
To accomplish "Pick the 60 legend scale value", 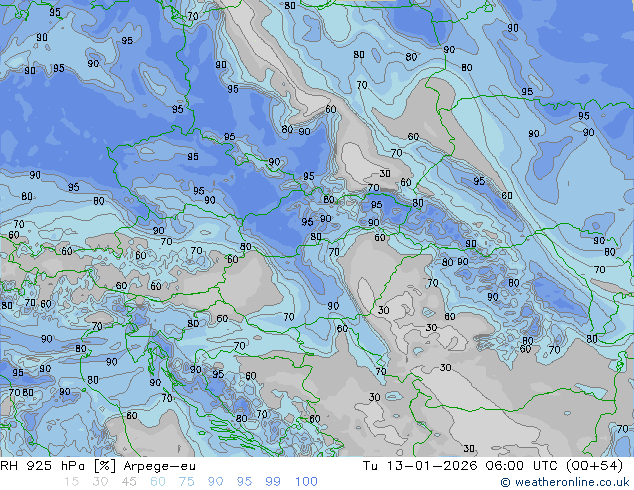I will pyautogui.click(x=158, y=482).
